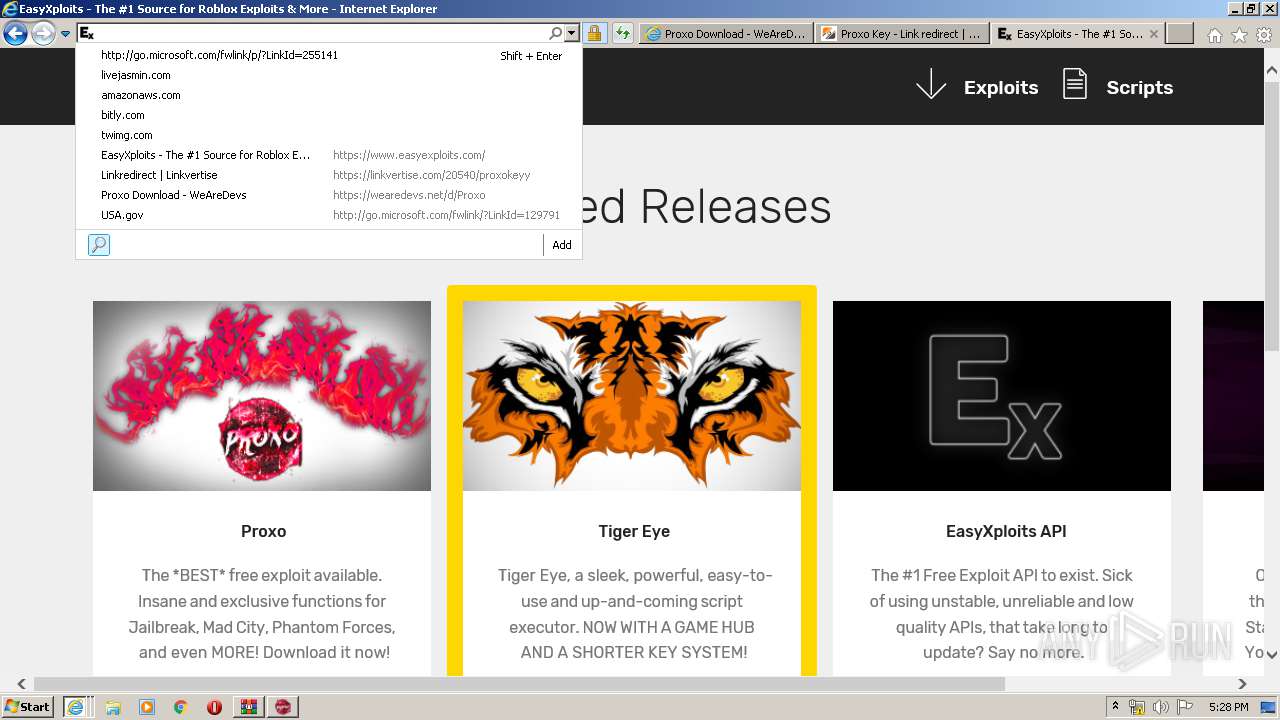Select Linkredirect | Linkvertise history entry
Screen dimensions: 1280x720
(x=329, y=175)
